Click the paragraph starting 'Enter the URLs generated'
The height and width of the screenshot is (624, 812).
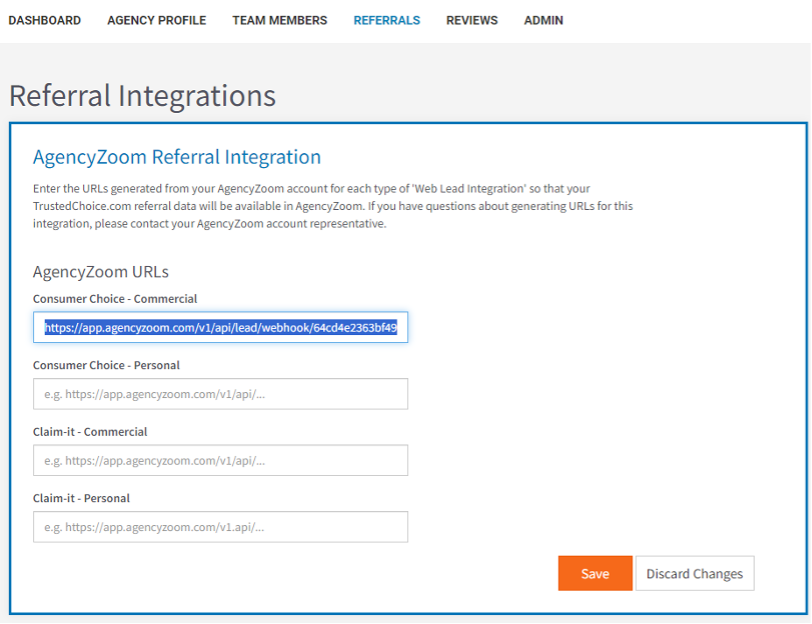333,206
